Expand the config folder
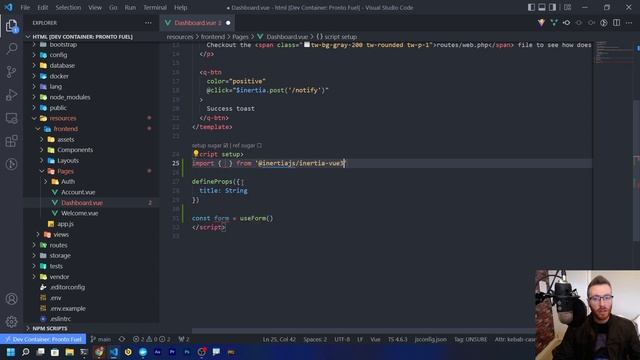640x360 pixels. coord(58,55)
